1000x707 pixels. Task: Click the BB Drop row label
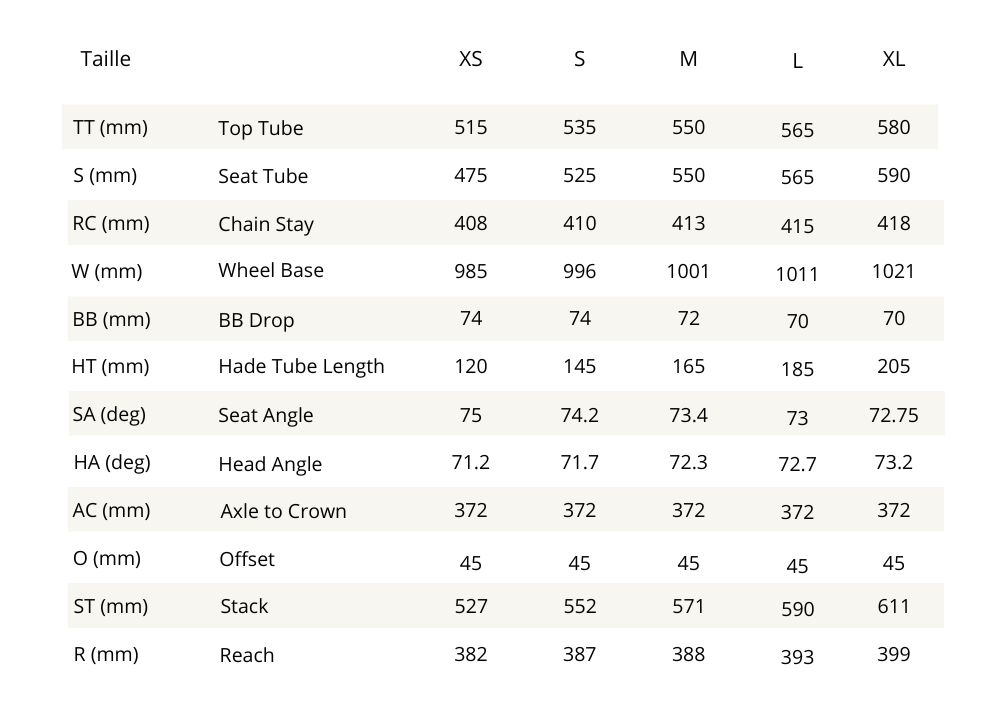pyautogui.click(x=256, y=321)
